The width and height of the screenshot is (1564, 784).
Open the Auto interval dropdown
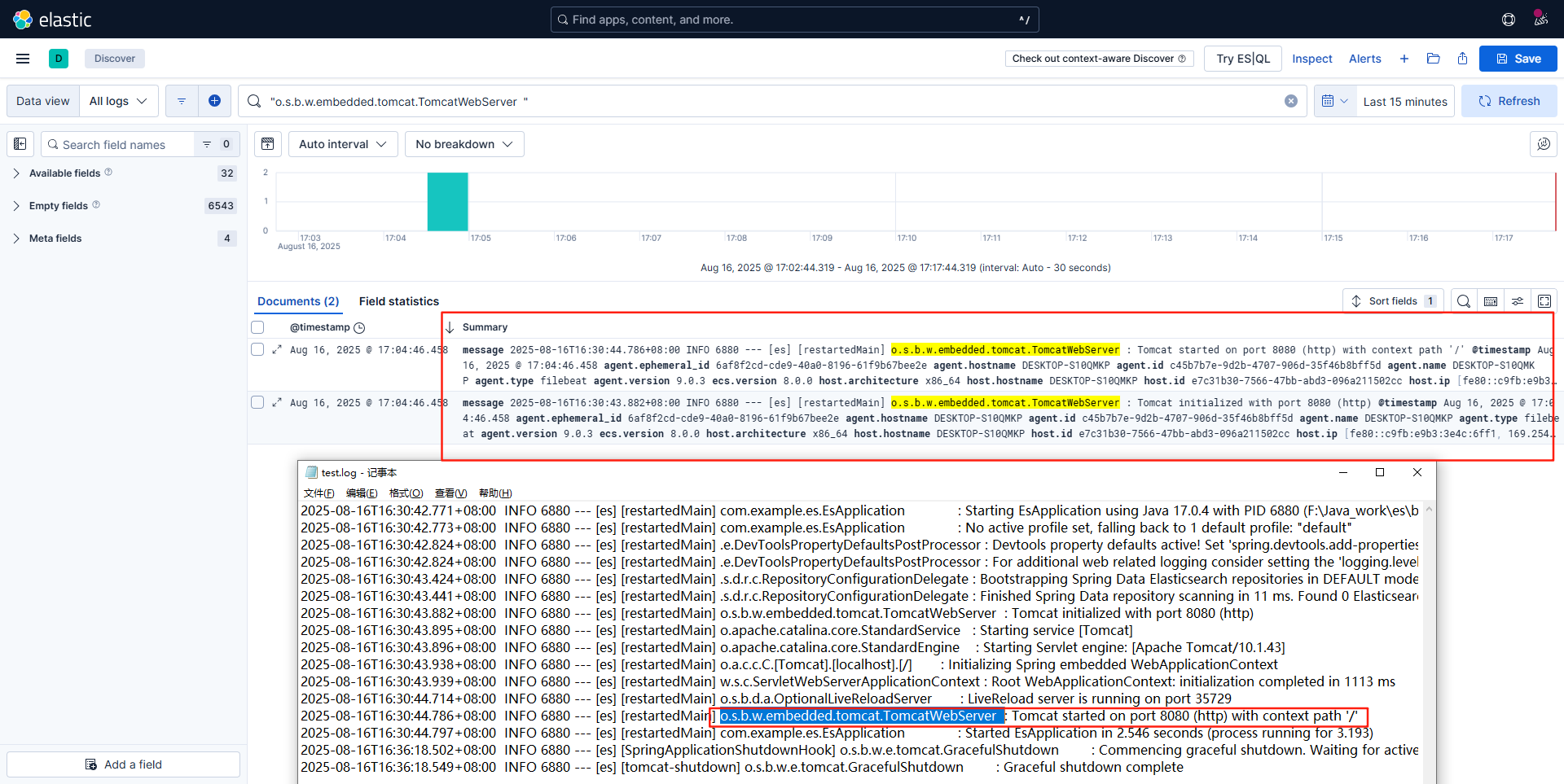(342, 144)
